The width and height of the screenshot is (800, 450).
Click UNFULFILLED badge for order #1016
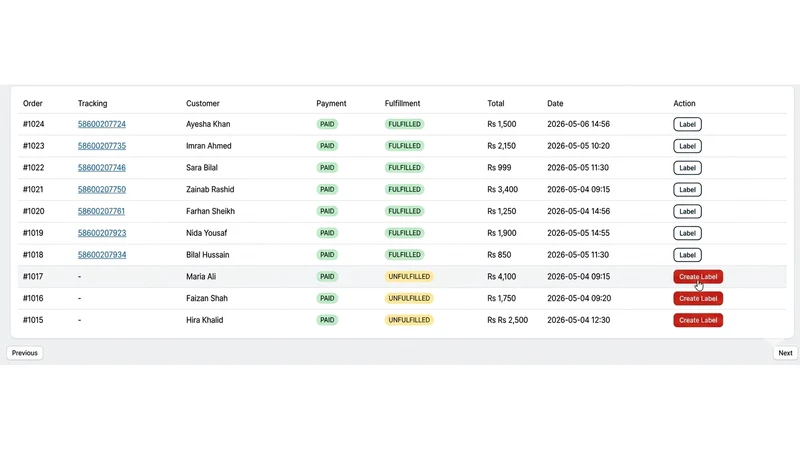409,298
